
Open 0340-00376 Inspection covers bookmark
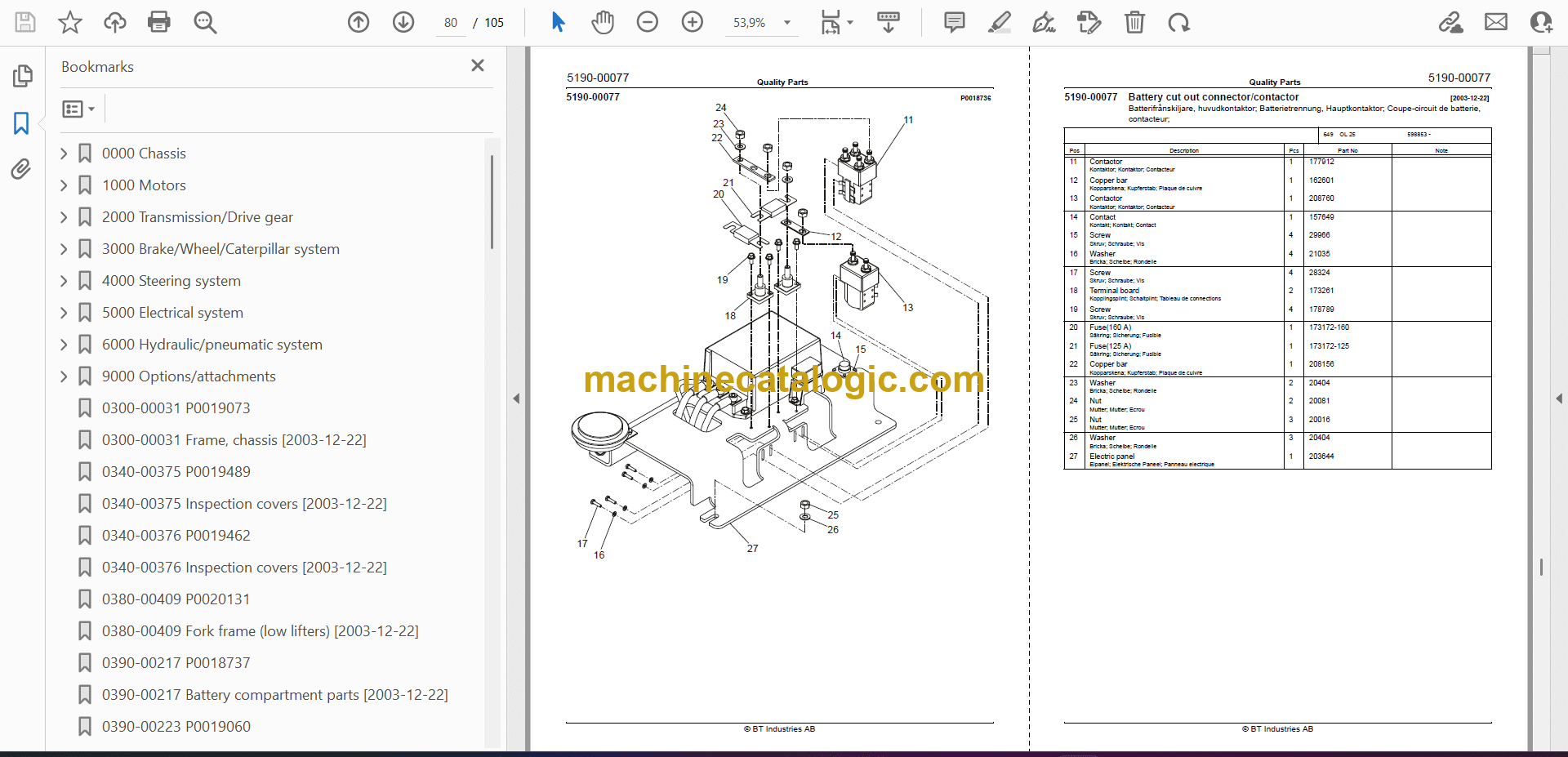point(244,568)
